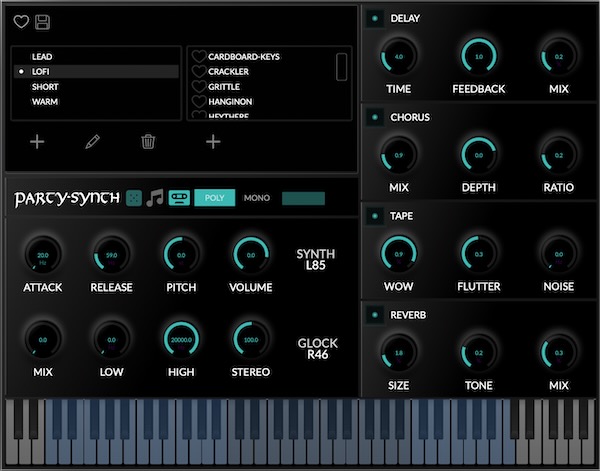
Task: Load the CRACKLER preset
Action: pos(228,72)
